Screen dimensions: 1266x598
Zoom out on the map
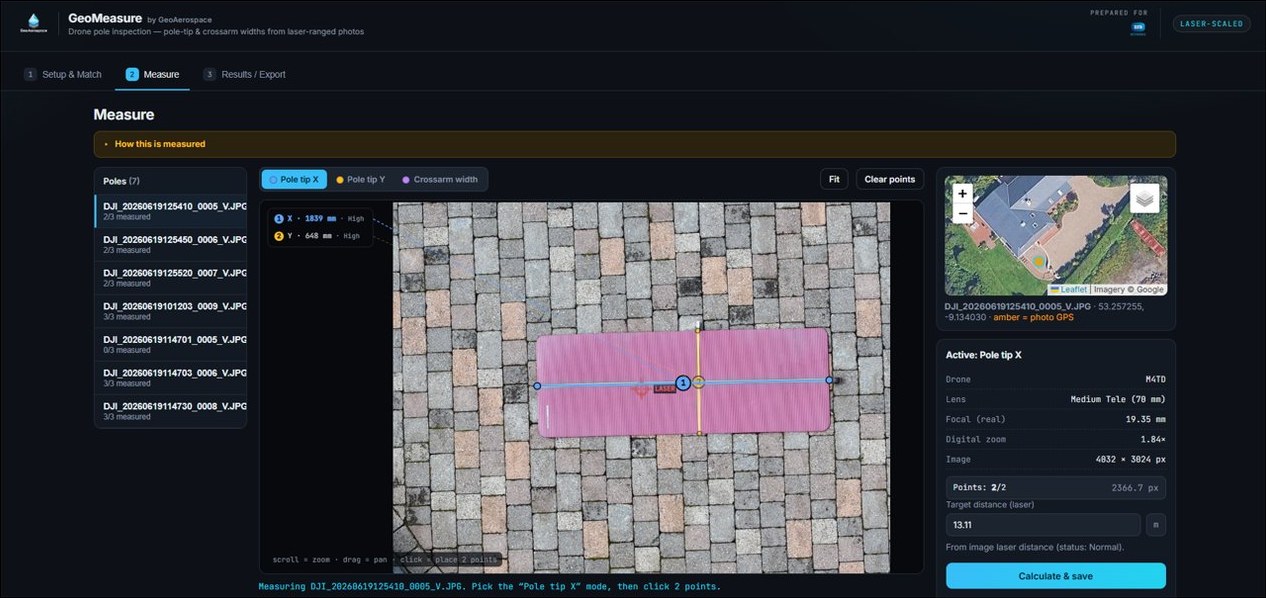click(962, 214)
